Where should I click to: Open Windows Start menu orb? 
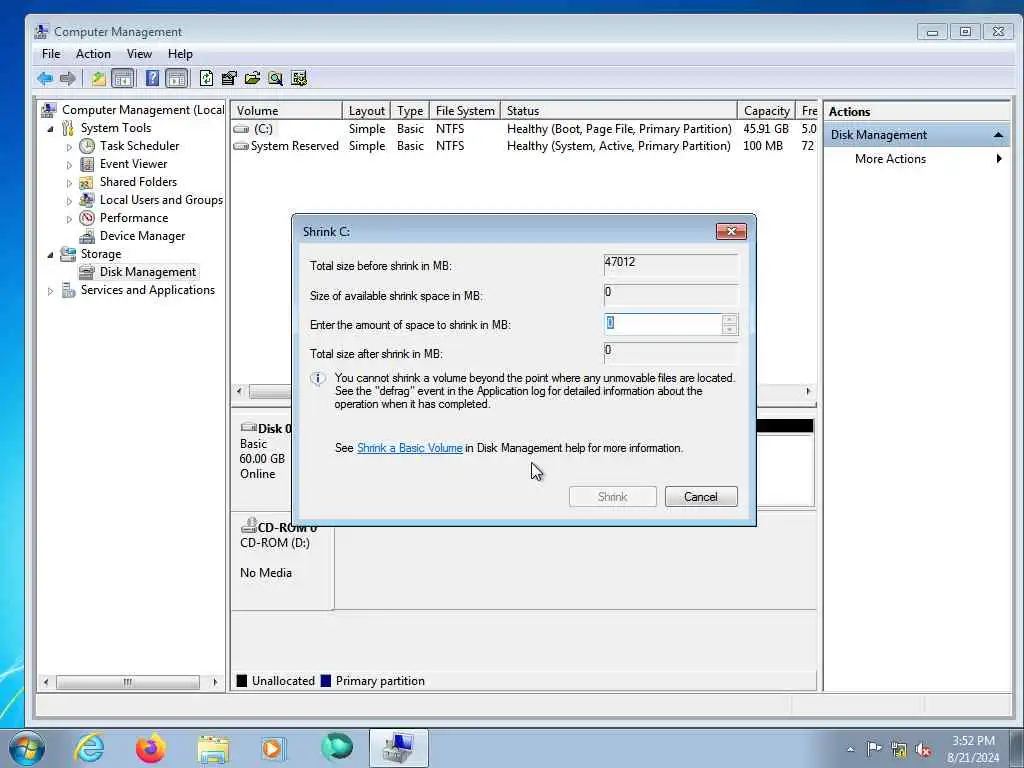(x=26, y=748)
